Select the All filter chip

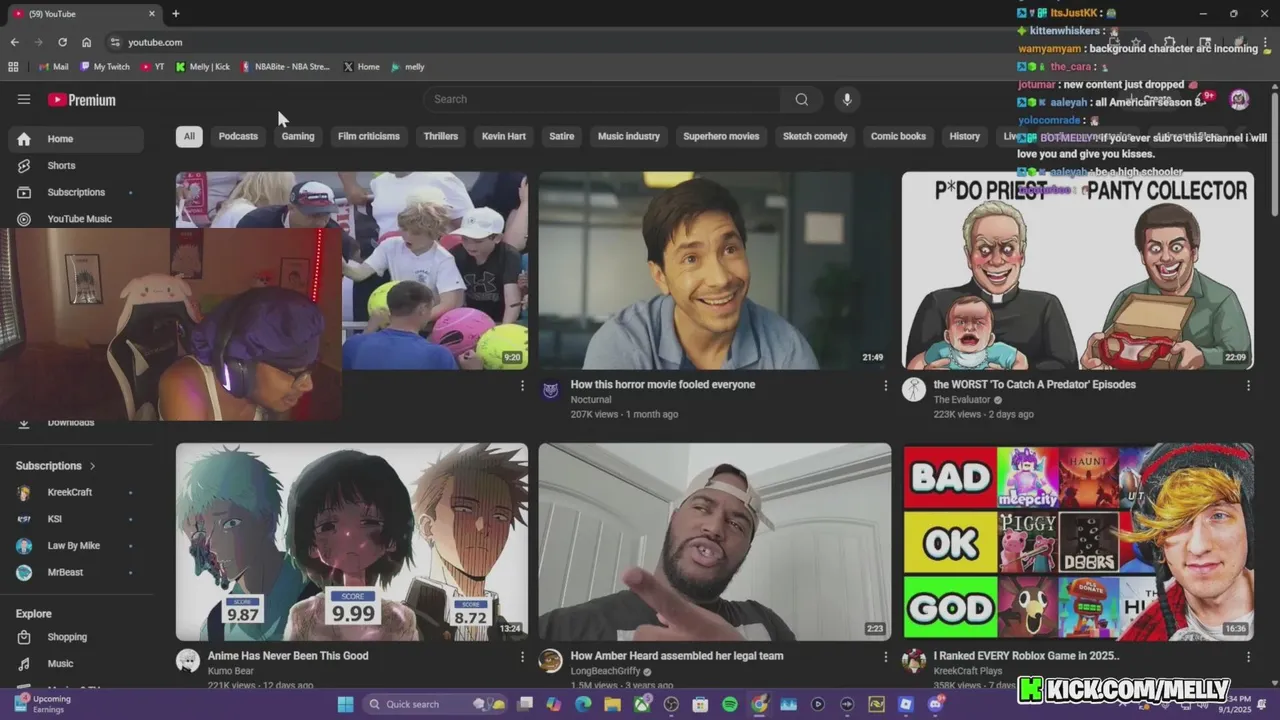[x=189, y=136]
